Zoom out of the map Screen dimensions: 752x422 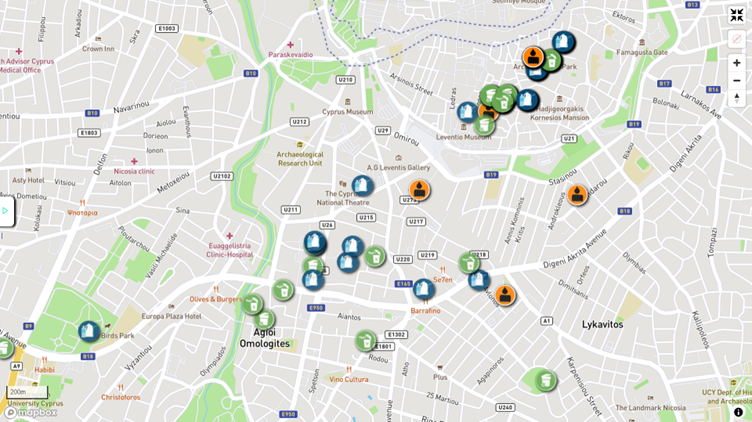click(x=737, y=81)
